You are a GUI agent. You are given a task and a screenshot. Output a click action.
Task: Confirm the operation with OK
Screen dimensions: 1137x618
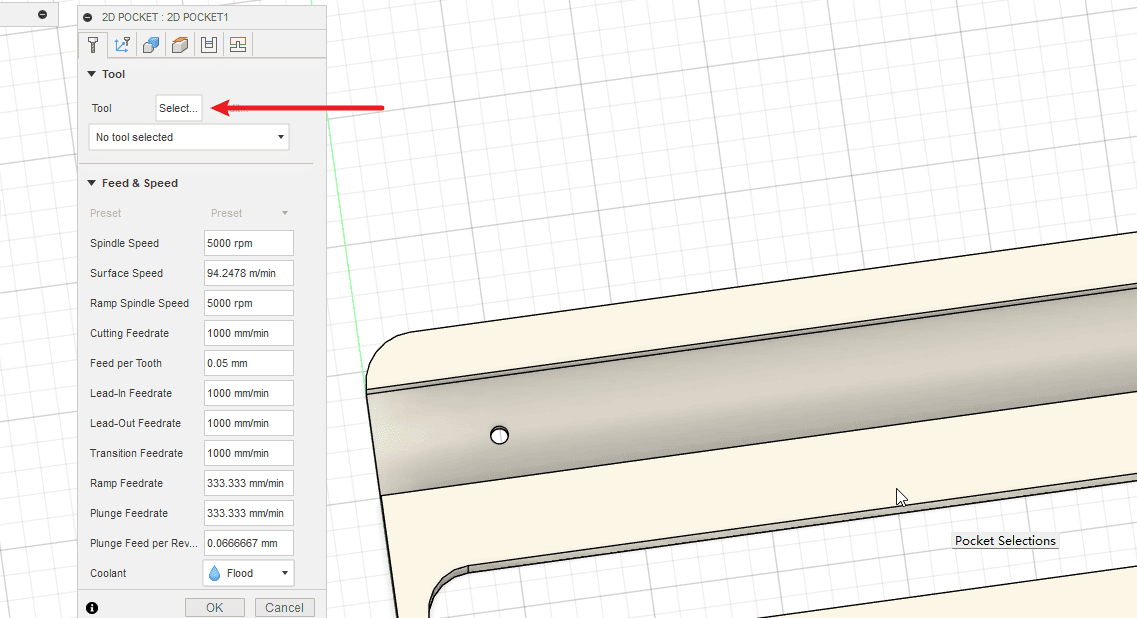[x=215, y=607]
